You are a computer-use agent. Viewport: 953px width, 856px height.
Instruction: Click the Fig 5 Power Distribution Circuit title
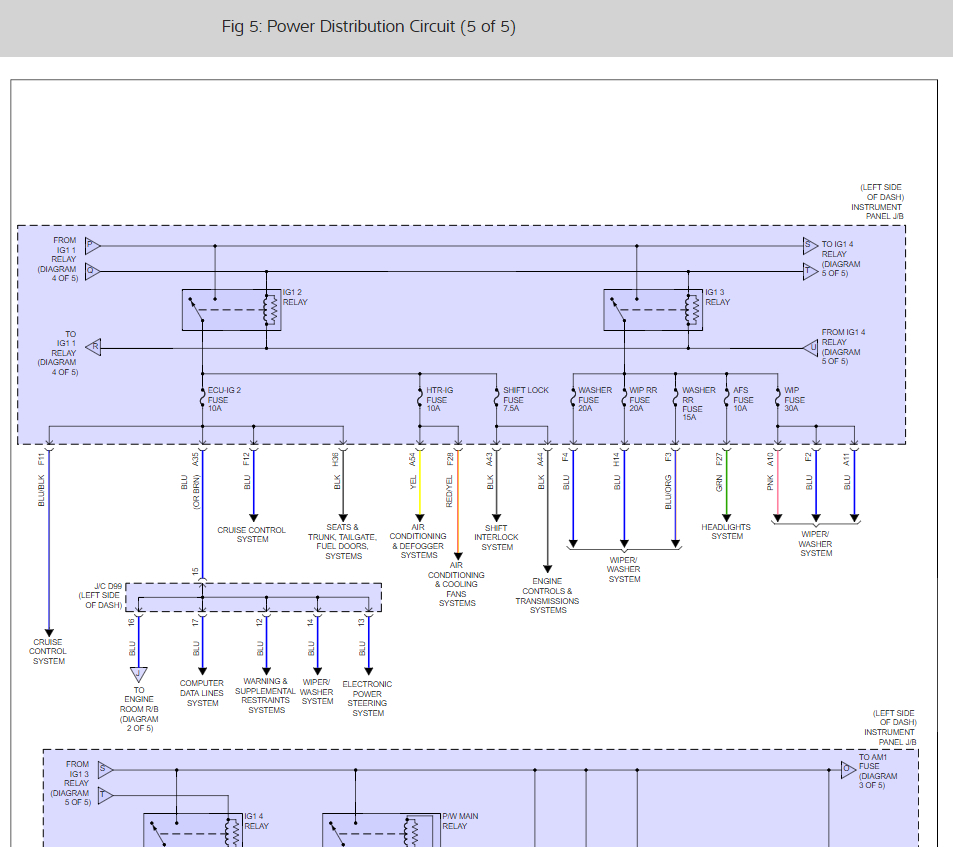368,27
